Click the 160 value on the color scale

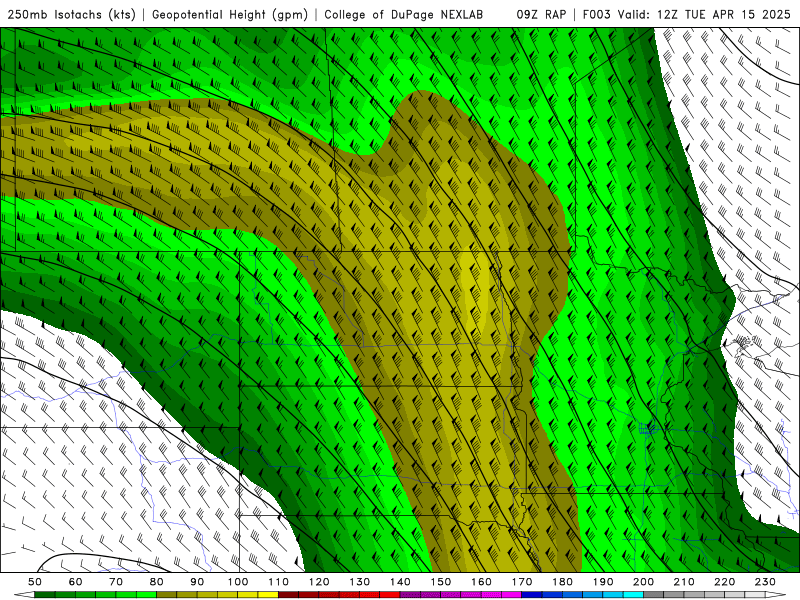(x=482, y=582)
